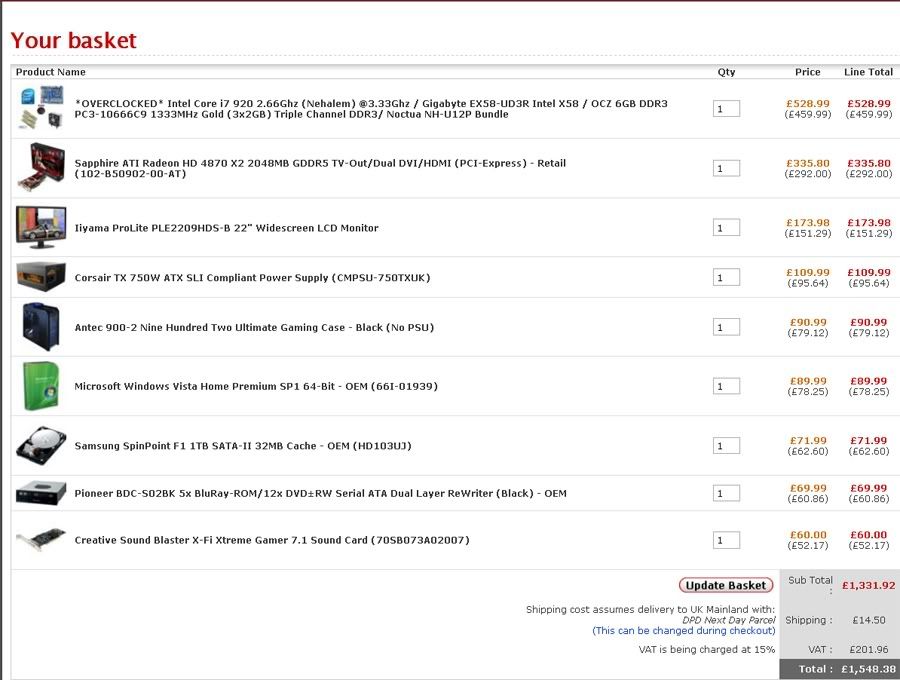Click the Pioneer BluRay drive thumbnail
Image resolution: width=900 pixels, height=680 pixels.
(40, 493)
